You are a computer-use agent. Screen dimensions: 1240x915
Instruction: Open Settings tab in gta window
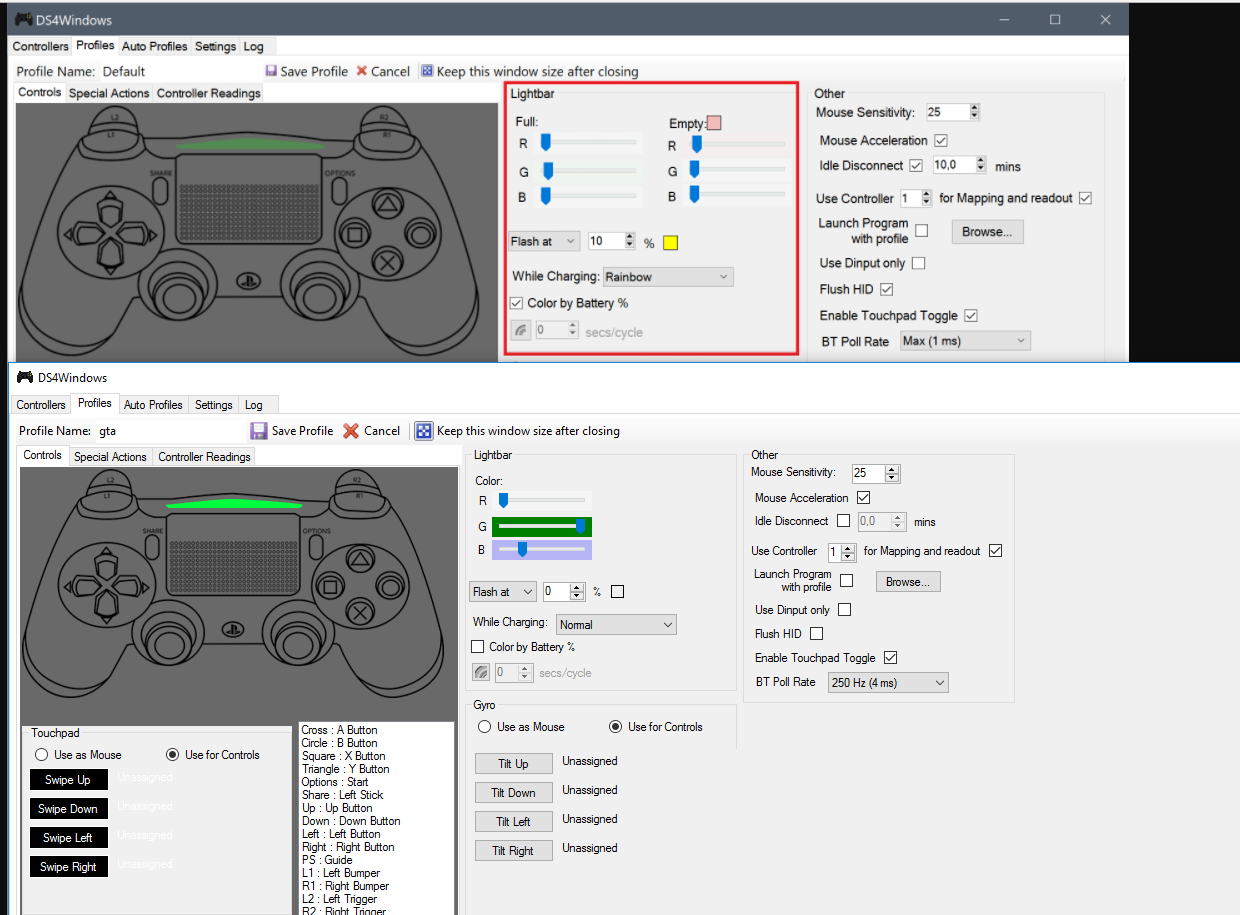coord(214,405)
